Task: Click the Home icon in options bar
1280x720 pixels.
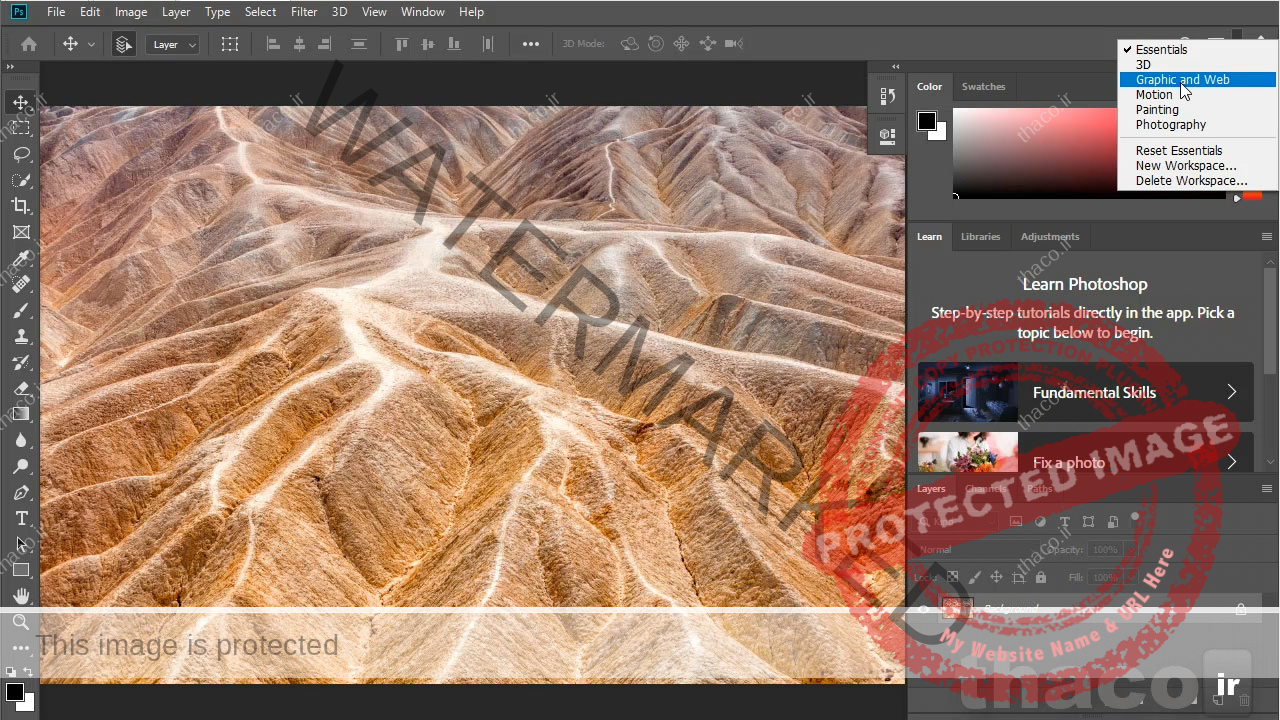Action: point(29,44)
